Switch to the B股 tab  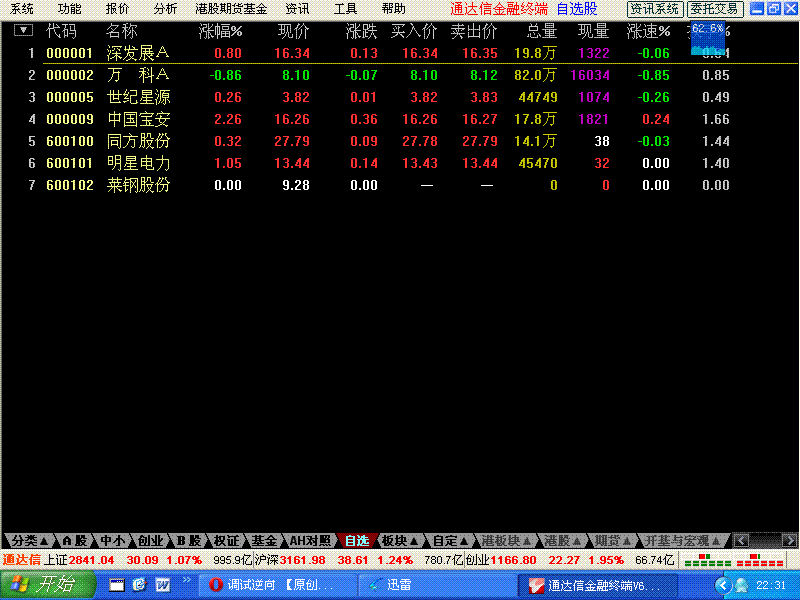(188, 540)
